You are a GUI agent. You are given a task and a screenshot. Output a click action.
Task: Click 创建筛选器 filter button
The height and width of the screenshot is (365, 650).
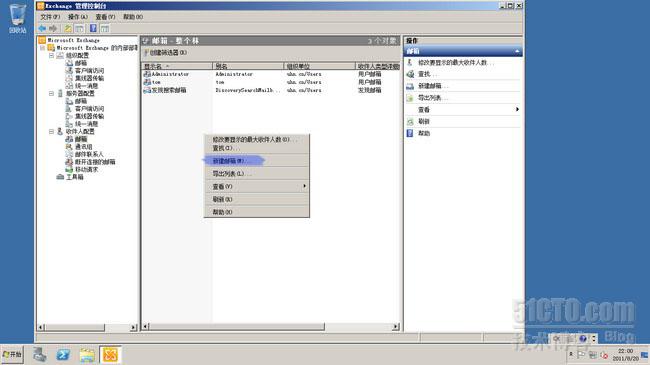point(165,53)
